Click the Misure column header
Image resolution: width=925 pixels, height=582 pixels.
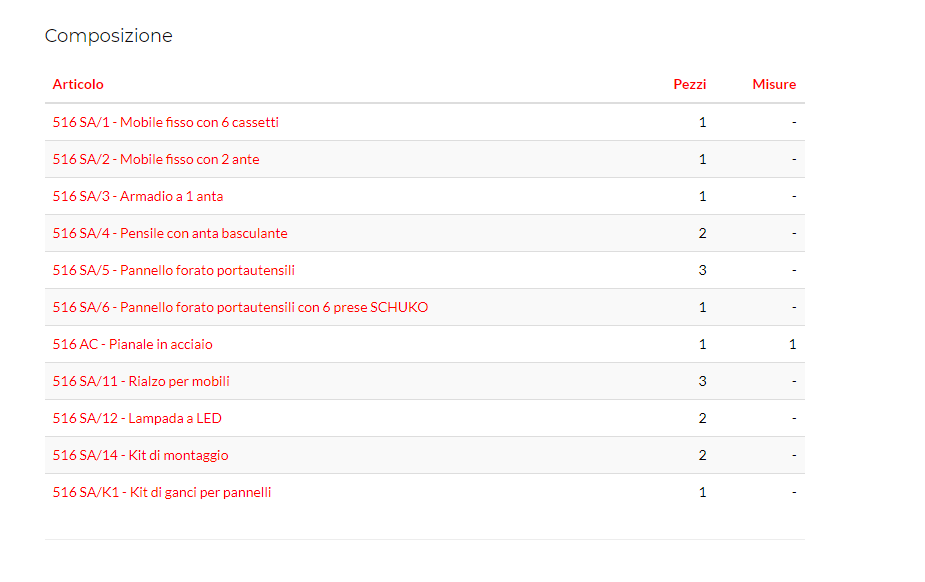774,84
